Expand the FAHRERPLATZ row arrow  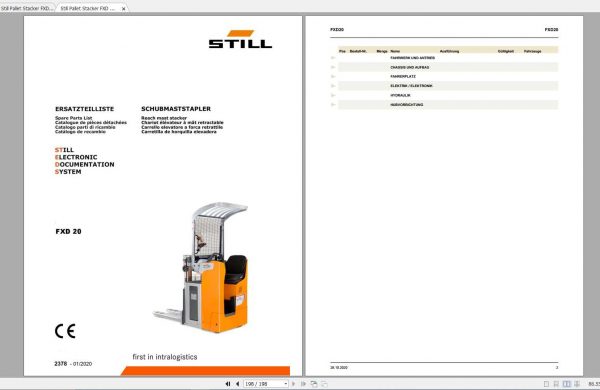point(333,77)
